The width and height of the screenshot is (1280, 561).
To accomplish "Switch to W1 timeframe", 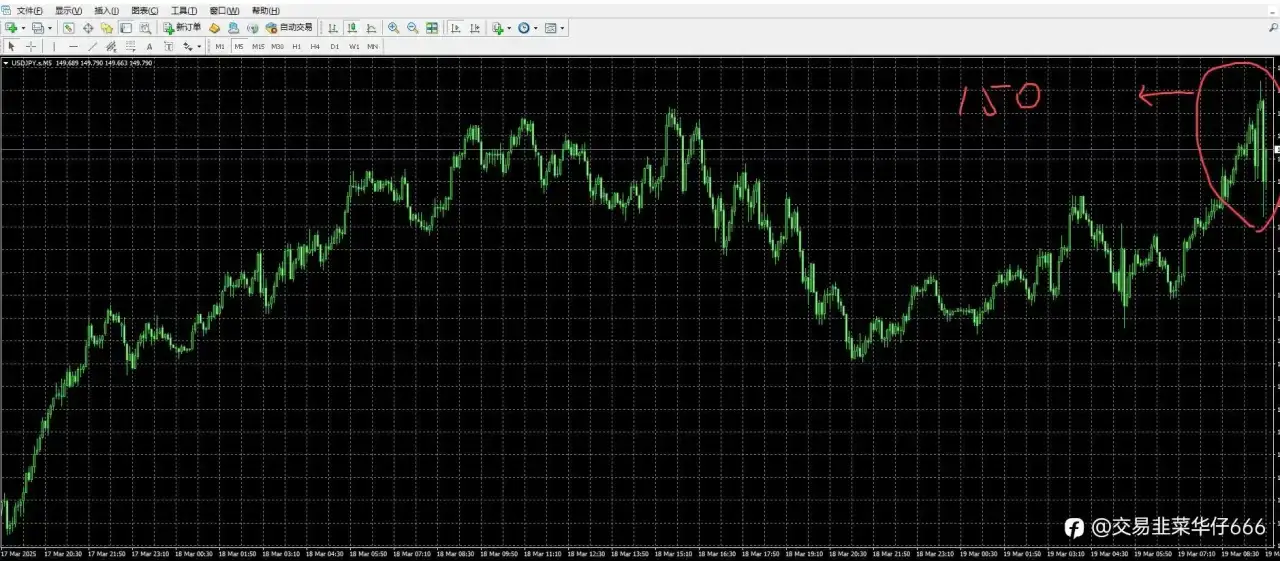I will click(x=354, y=46).
